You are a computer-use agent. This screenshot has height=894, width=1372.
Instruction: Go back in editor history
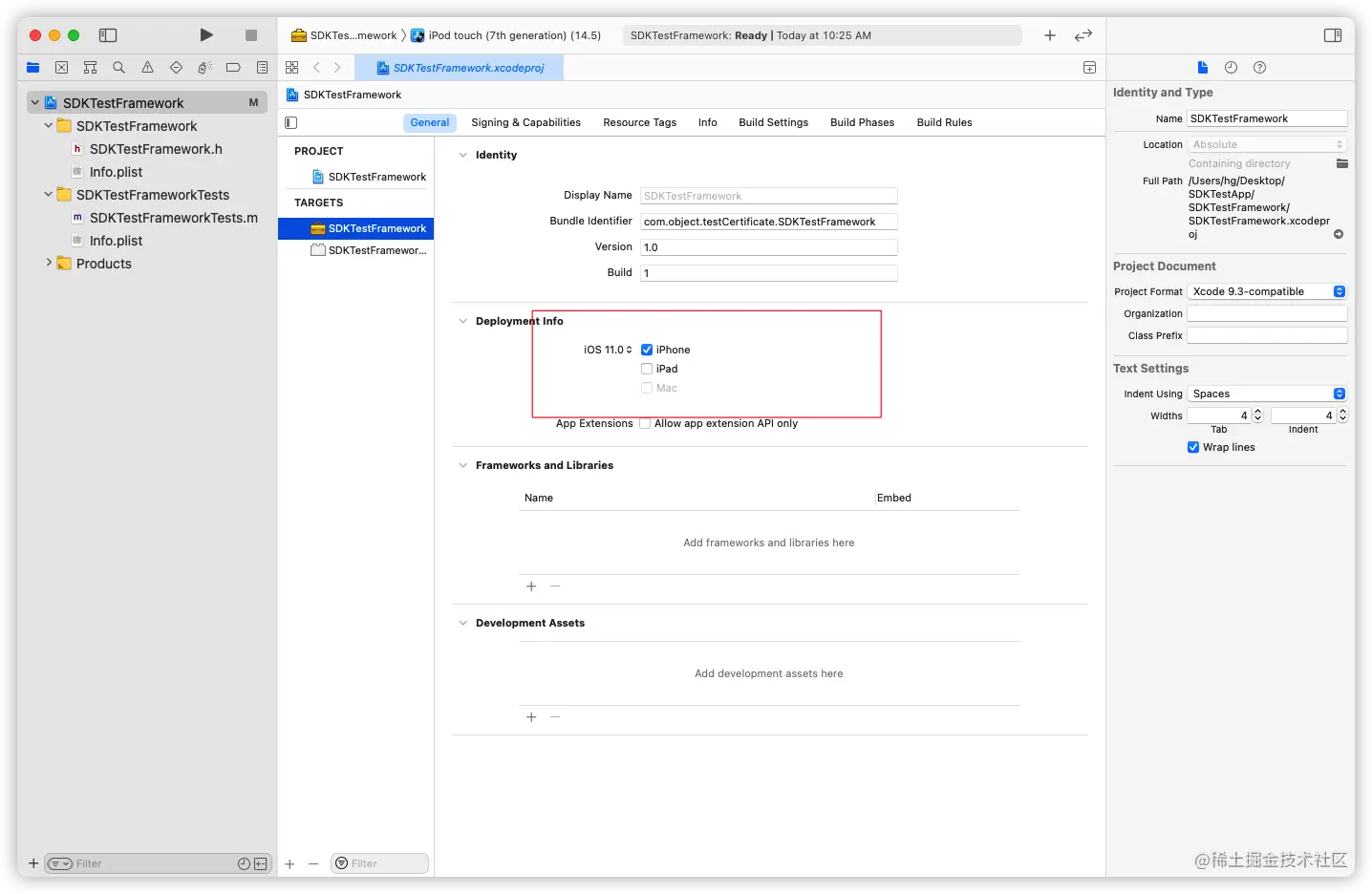(x=316, y=68)
